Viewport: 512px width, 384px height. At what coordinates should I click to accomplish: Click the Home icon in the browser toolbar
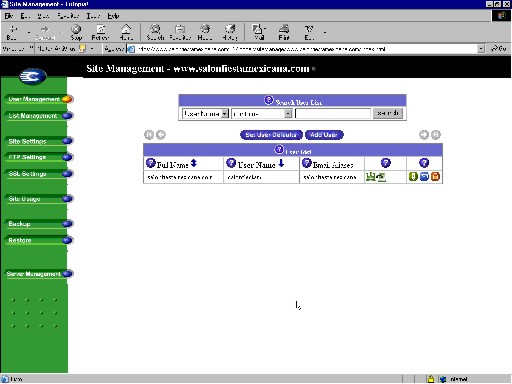(x=126, y=32)
